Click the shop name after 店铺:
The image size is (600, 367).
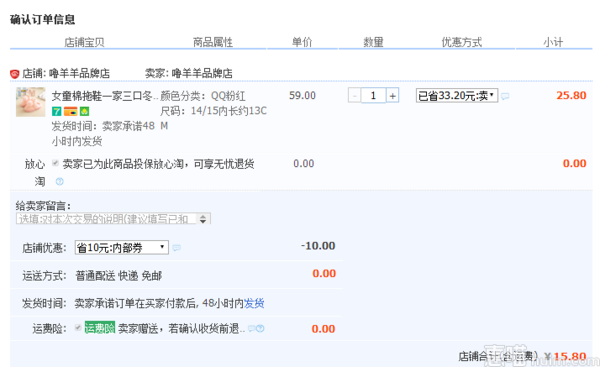(x=79, y=73)
